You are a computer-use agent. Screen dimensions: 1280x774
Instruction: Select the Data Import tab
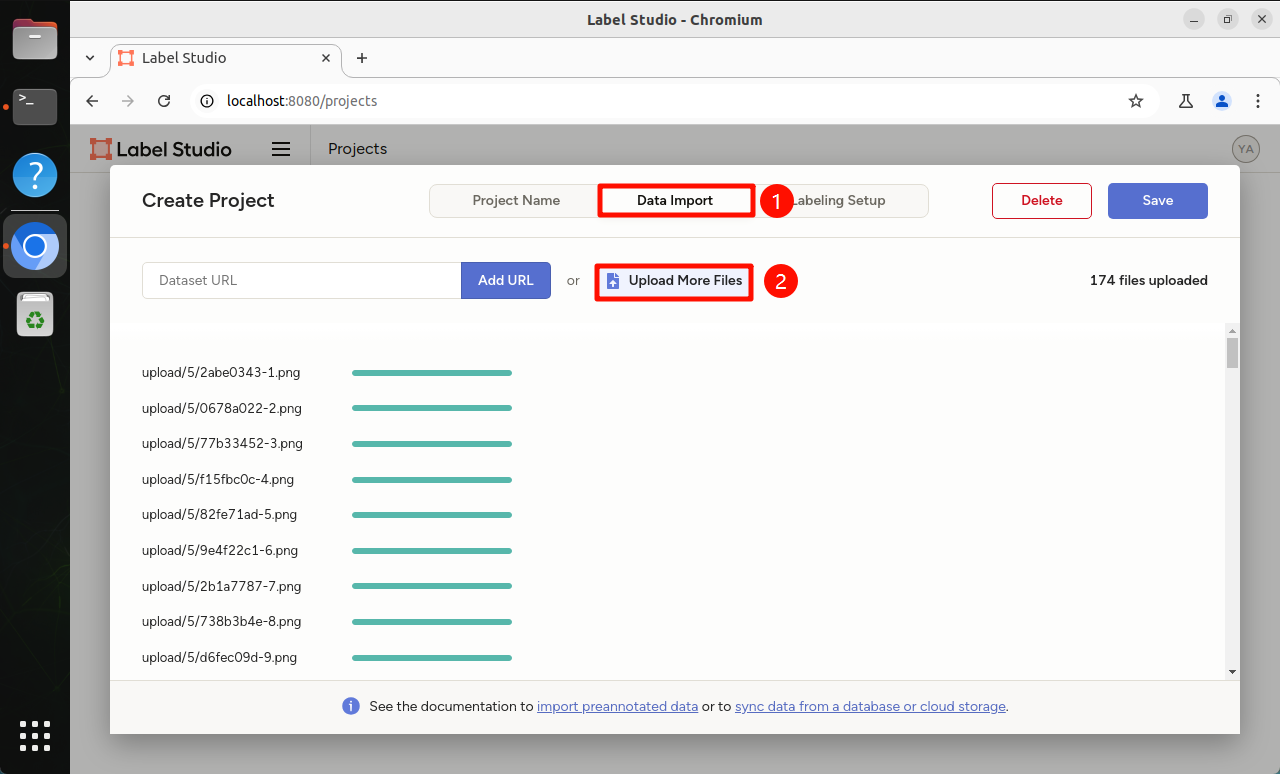coord(675,200)
